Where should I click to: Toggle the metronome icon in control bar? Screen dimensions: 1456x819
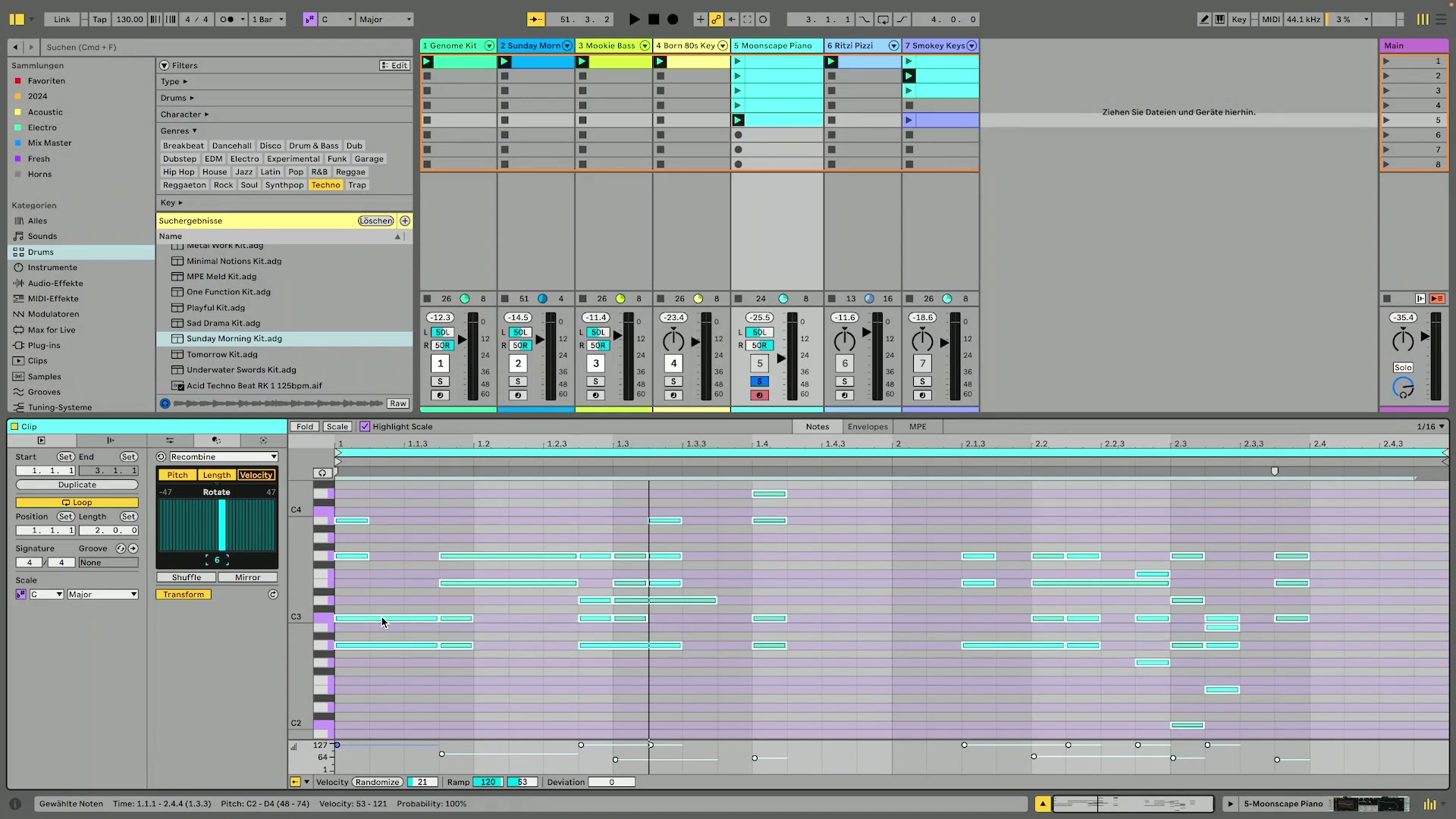pyautogui.click(x=227, y=19)
